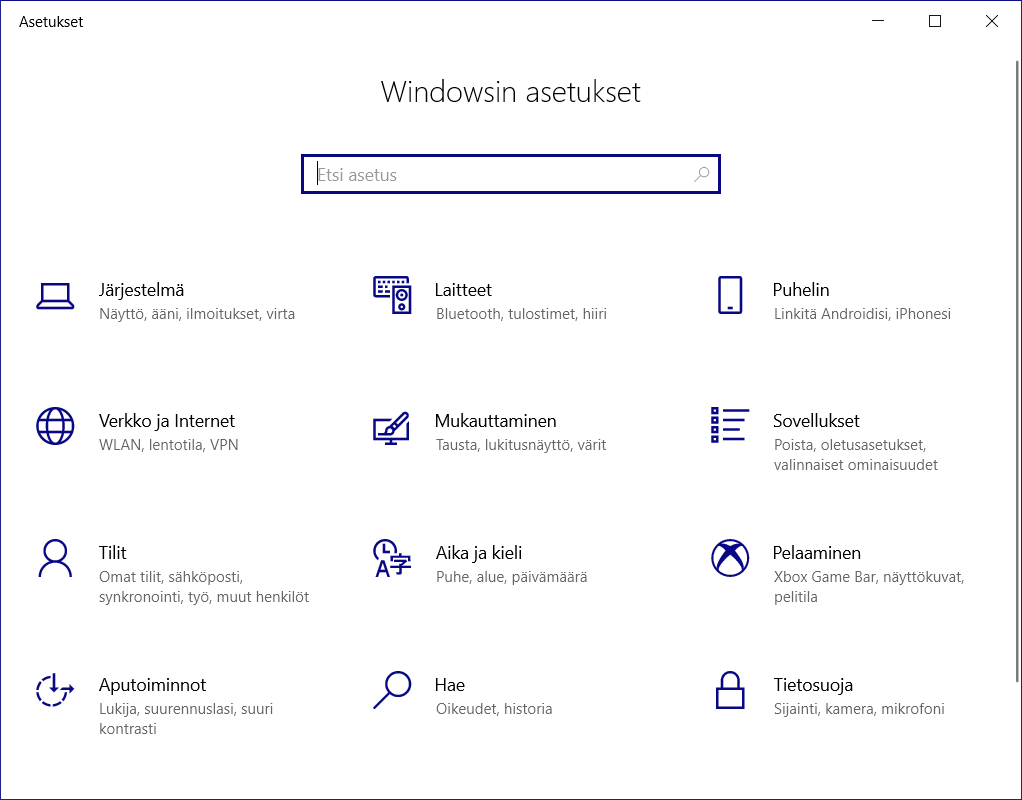The width and height of the screenshot is (1022, 800).
Task: Open the Tietosuoja padlock icon
Action: (730, 690)
